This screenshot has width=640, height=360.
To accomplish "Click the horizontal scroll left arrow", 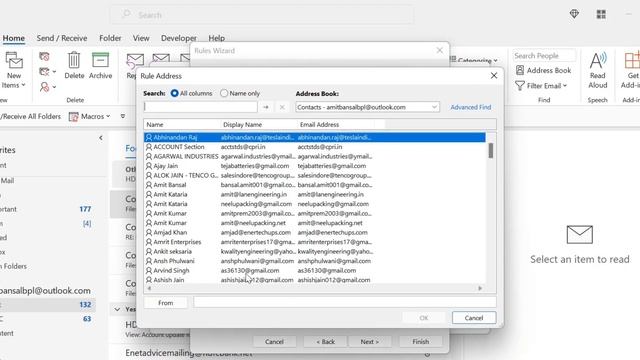I will coord(149,288).
